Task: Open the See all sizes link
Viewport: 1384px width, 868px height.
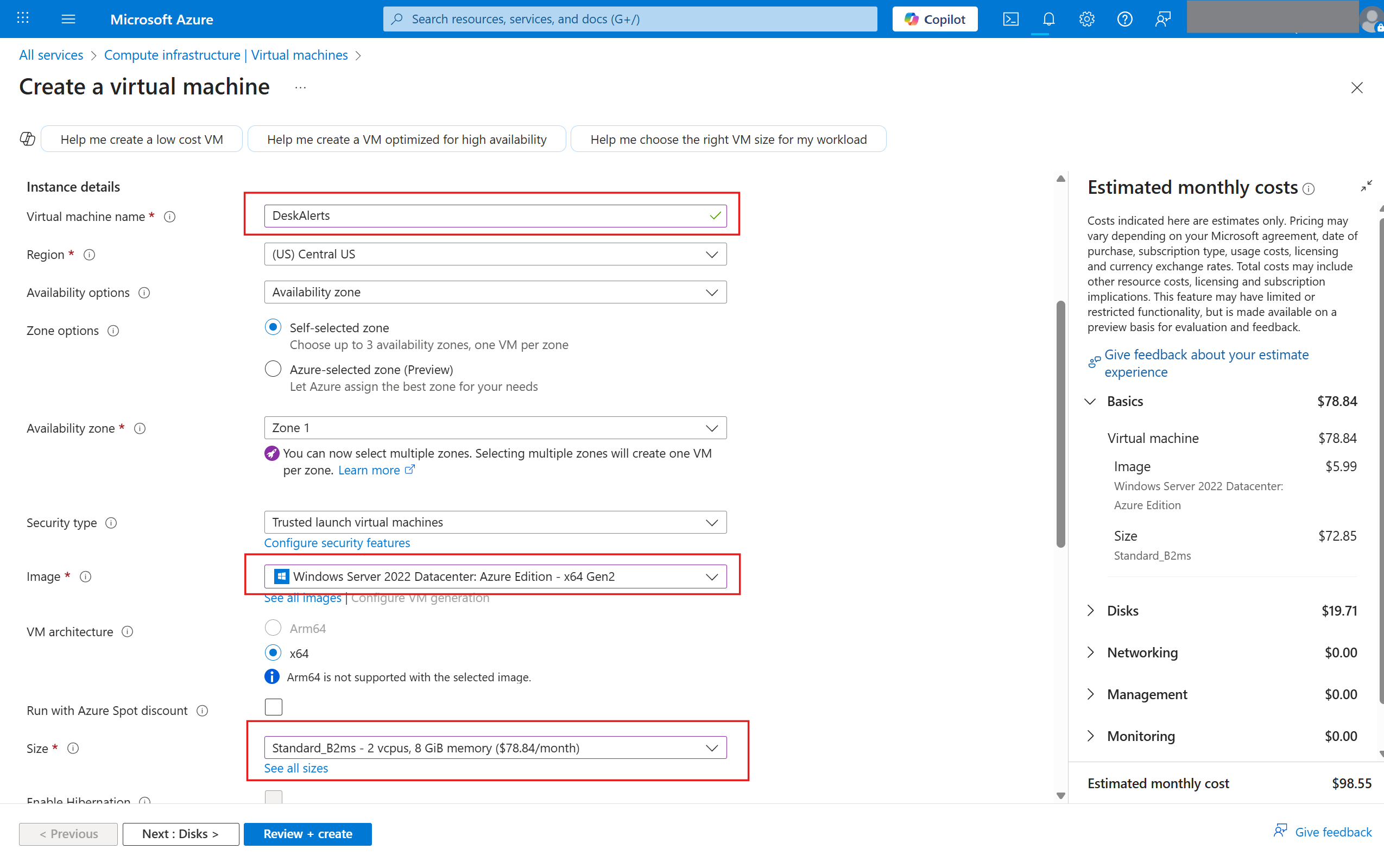Action: click(x=295, y=768)
